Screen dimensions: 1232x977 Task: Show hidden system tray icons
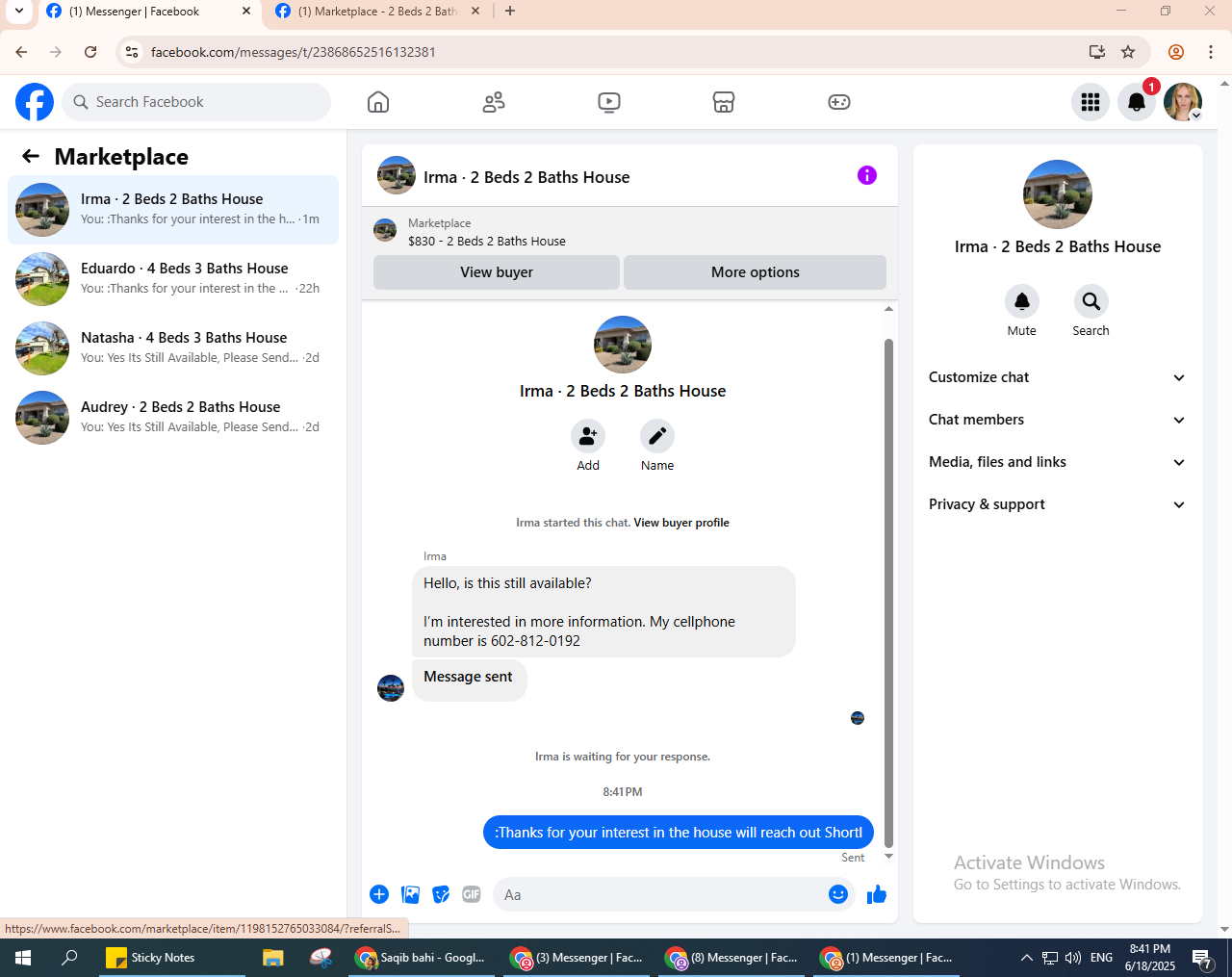[1026, 958]
